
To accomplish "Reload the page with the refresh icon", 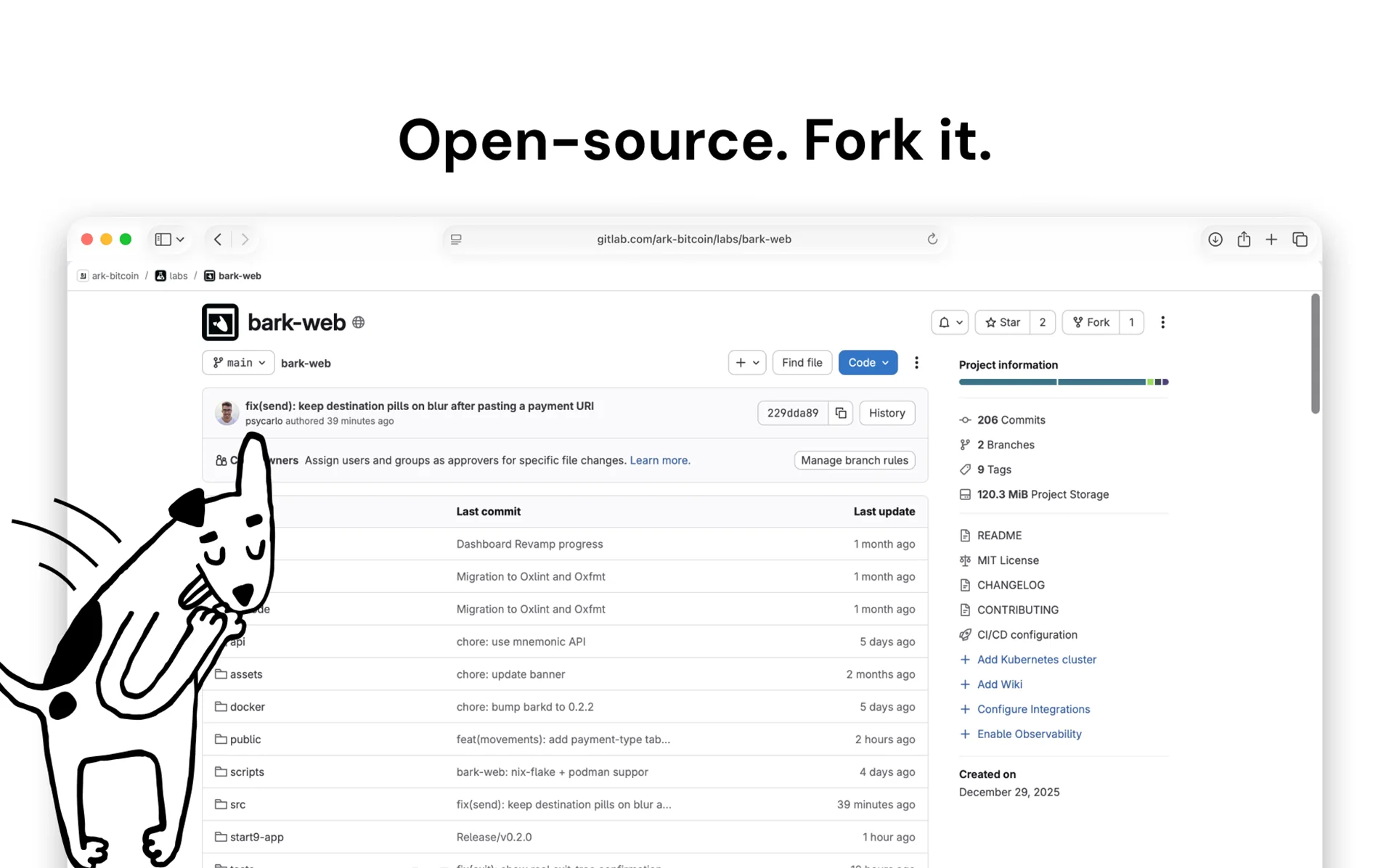I will [x=932, y=239].
